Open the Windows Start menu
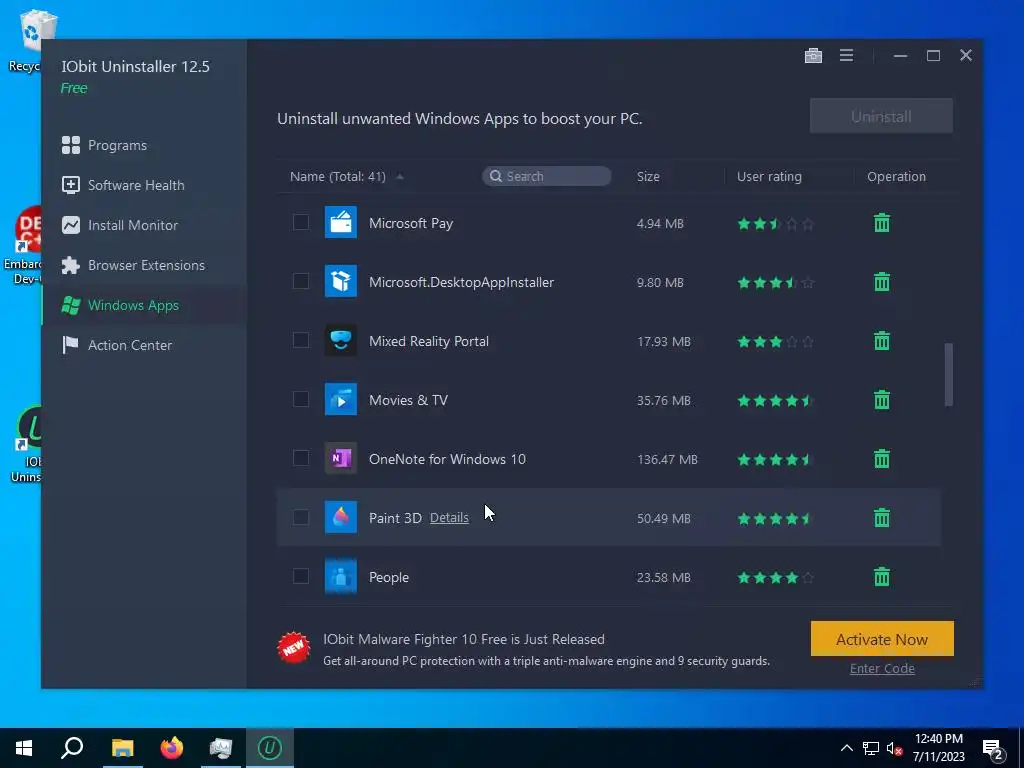This screenshot has height=768, width=1024. (x=24, y=748)
